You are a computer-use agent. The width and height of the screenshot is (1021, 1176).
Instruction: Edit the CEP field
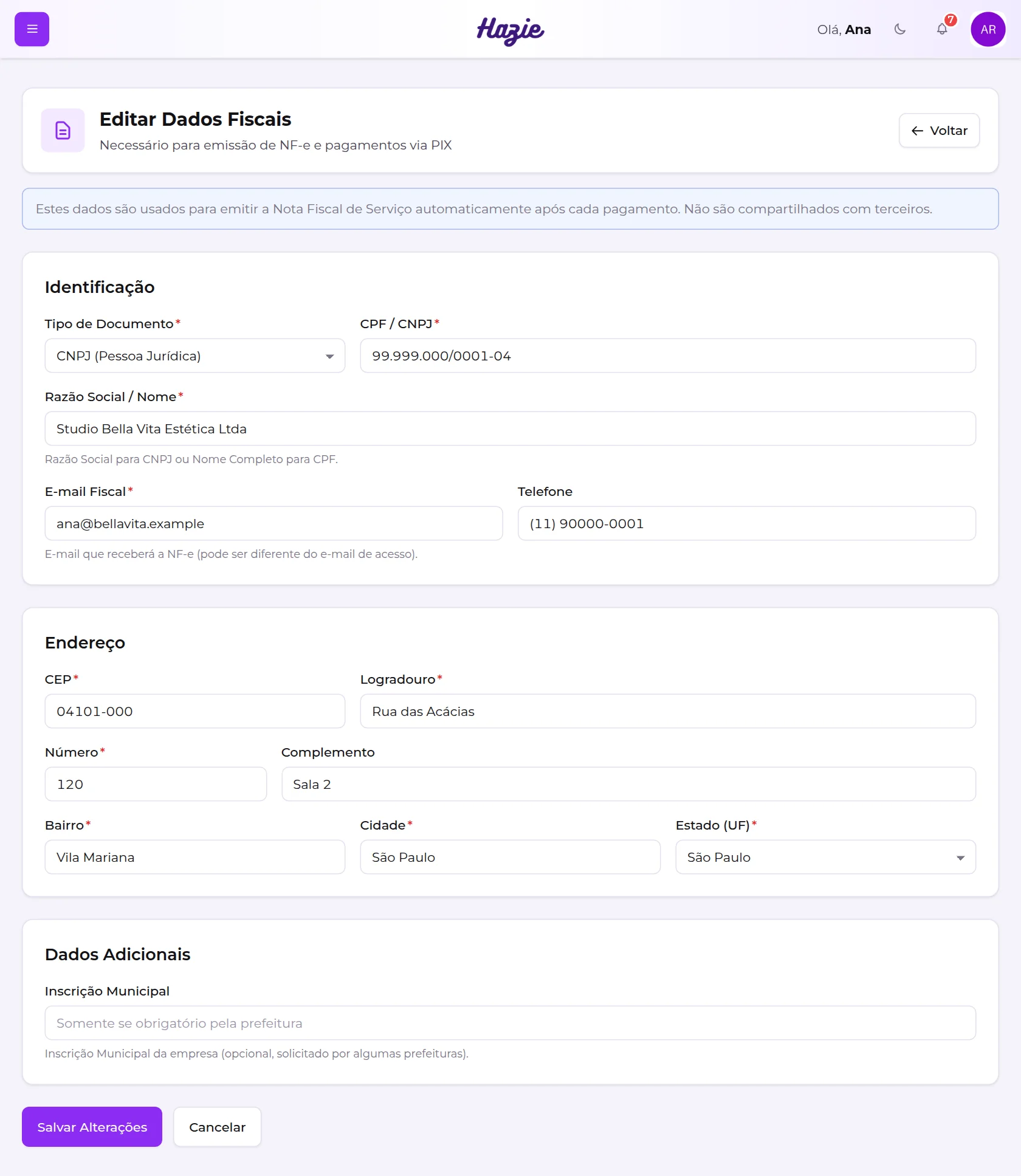[x=195, y=711]
